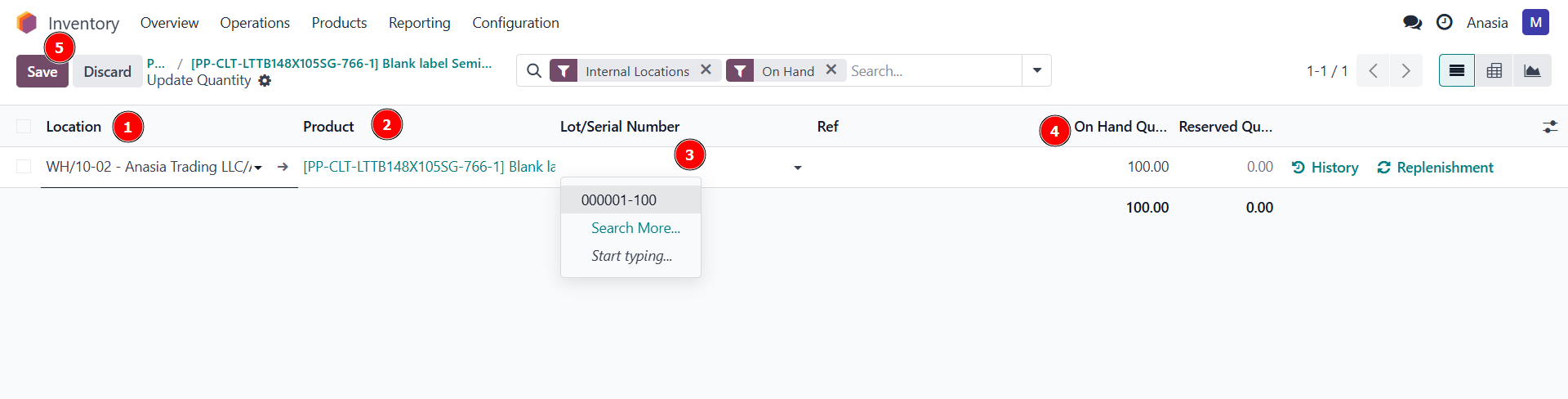Switch to graph view
This screenshot has height=399, width=1568.
pyautogui.click(x=1532, y=71)
